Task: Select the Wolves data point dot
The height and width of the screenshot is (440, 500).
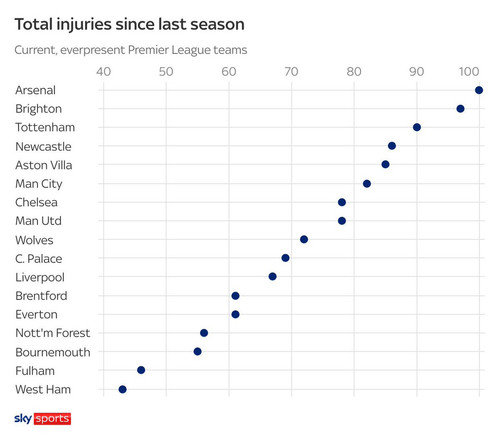Action: coord(304,239)
